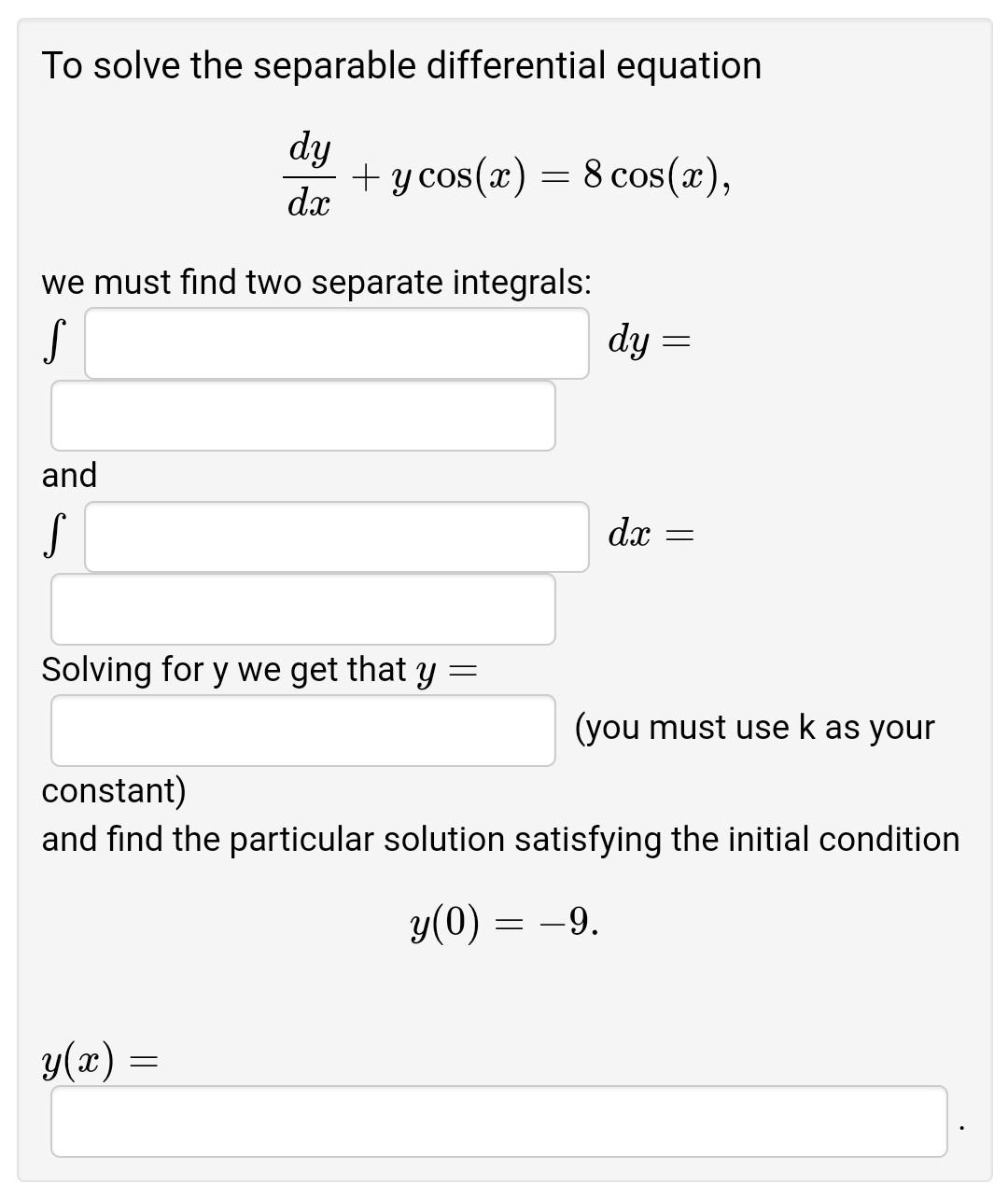
Task: Click the box for solving y
Action: [x=301, y=731]
